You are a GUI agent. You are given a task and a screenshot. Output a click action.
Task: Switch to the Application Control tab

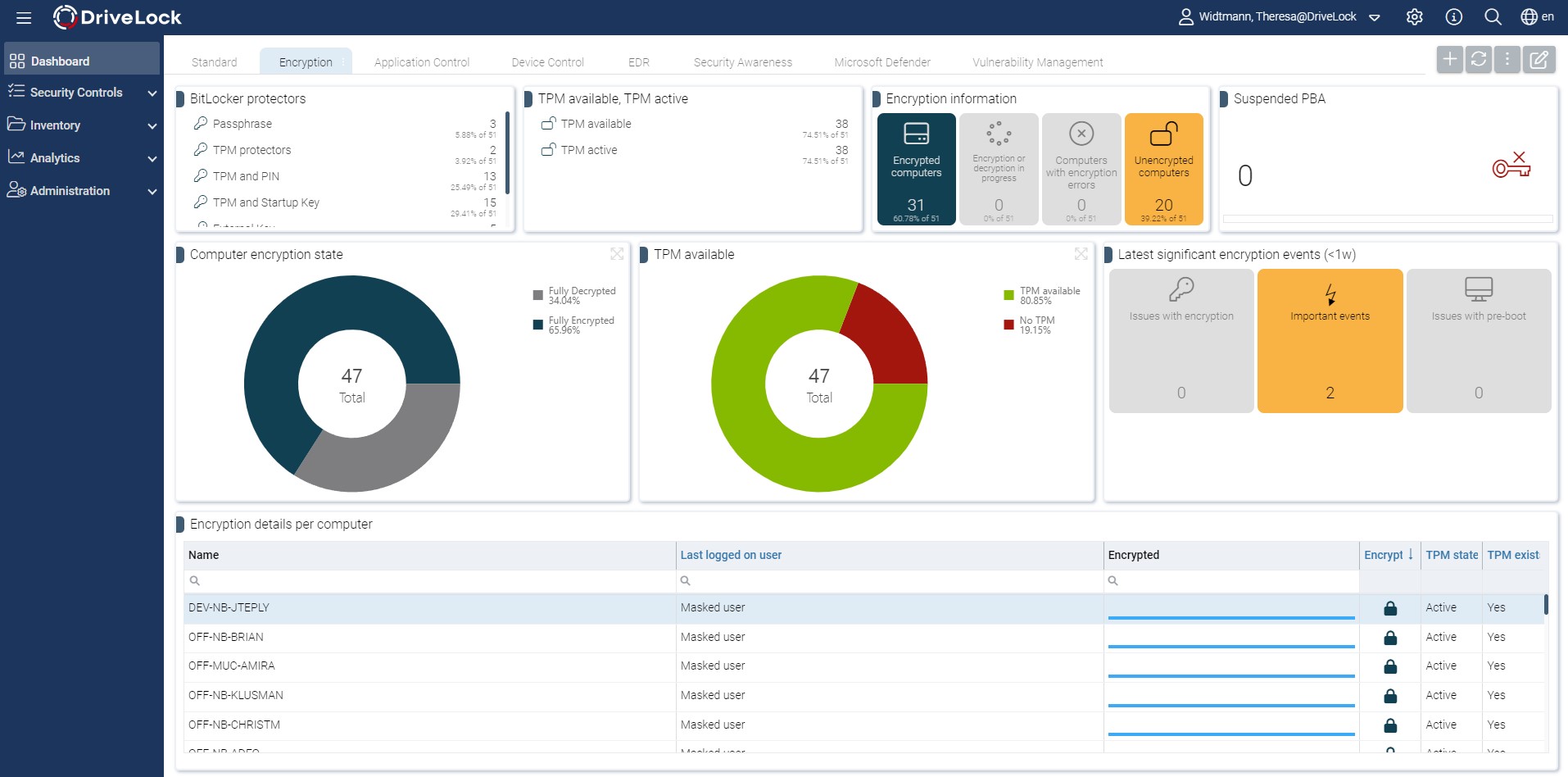(x=422, y=62)
